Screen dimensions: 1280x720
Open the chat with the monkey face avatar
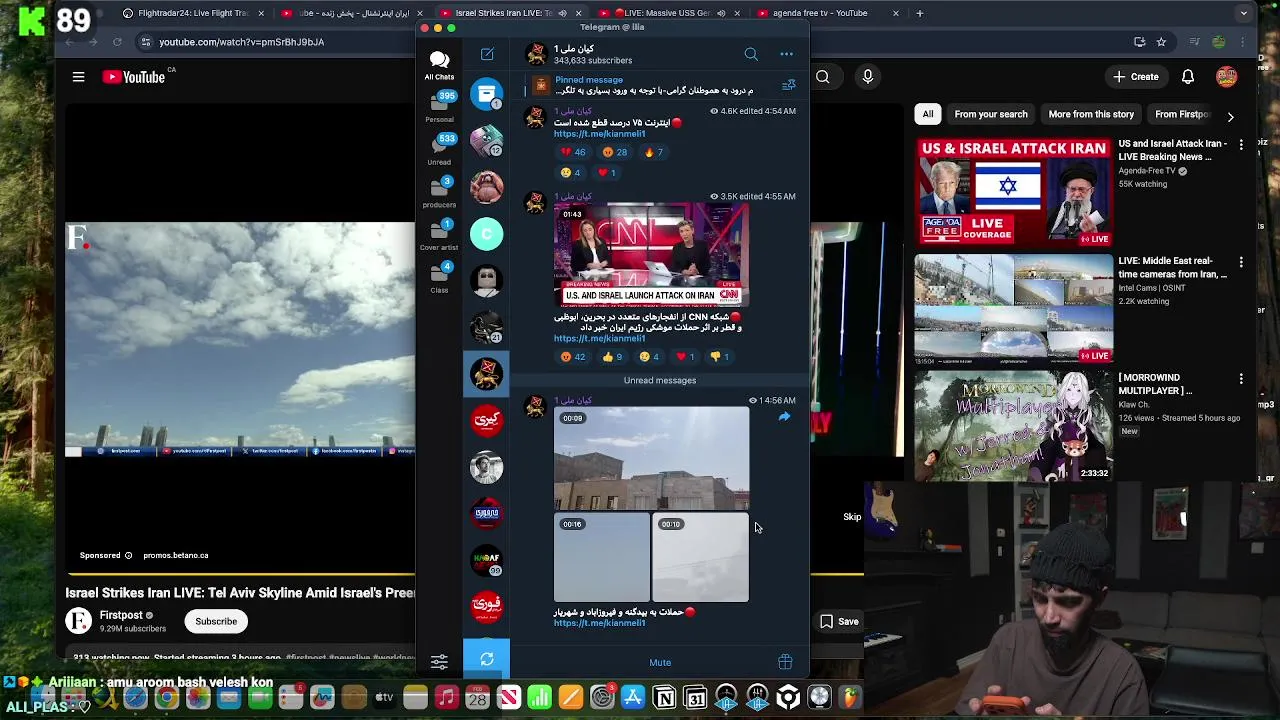tap(487, 187)
